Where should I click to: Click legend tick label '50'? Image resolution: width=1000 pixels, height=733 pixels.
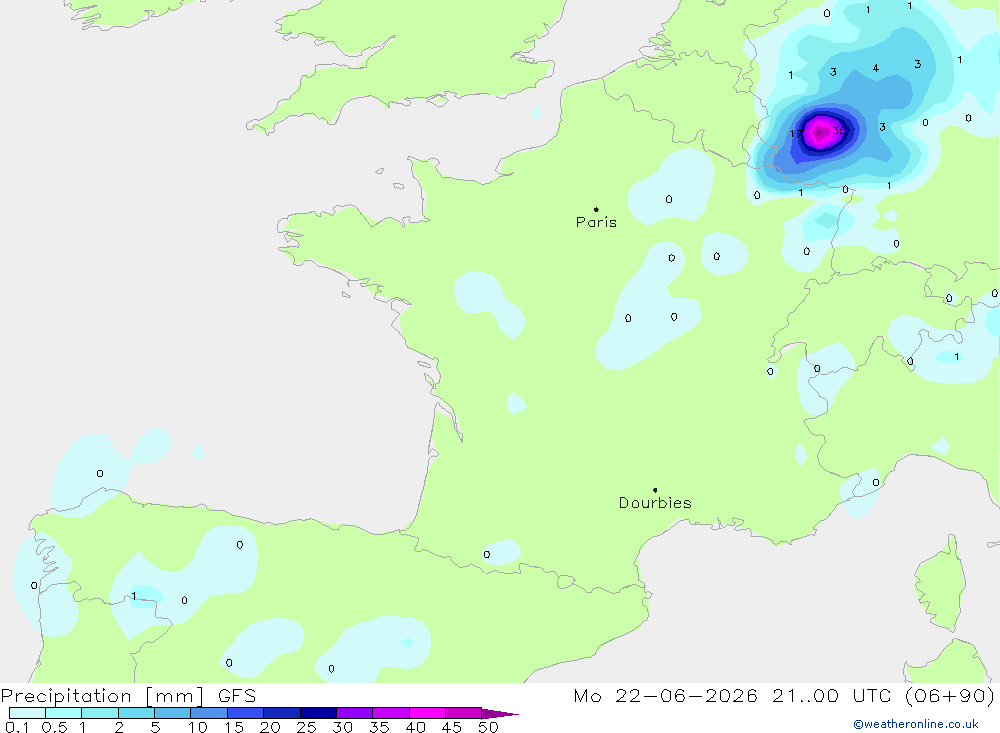click(x=488, y=727)
